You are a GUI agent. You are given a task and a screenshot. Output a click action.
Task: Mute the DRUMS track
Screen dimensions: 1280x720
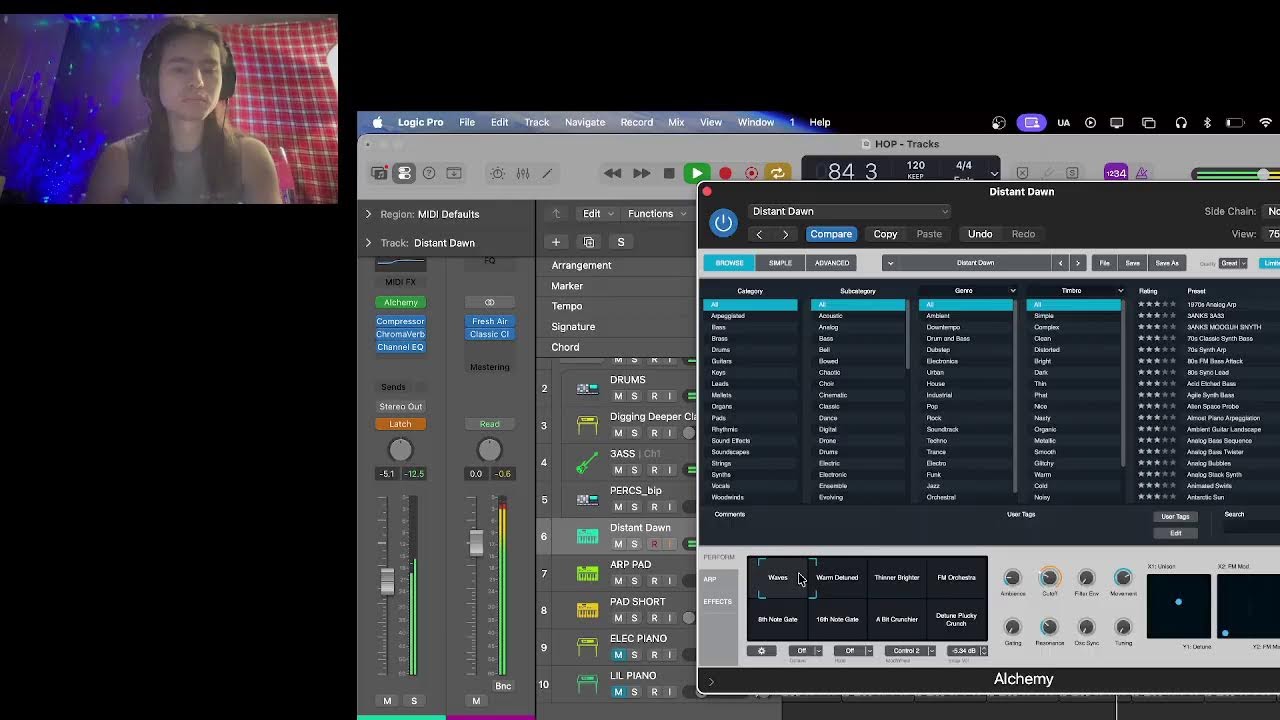618,397
